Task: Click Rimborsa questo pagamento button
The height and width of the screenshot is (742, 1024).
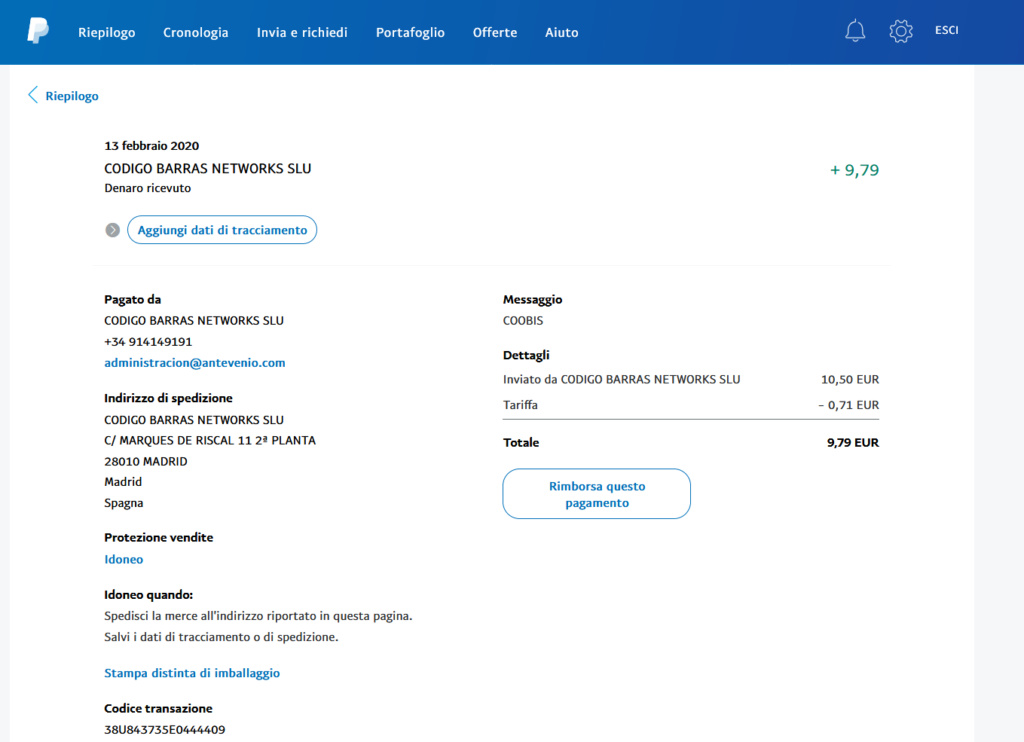Action: click(x=596, y=494)
